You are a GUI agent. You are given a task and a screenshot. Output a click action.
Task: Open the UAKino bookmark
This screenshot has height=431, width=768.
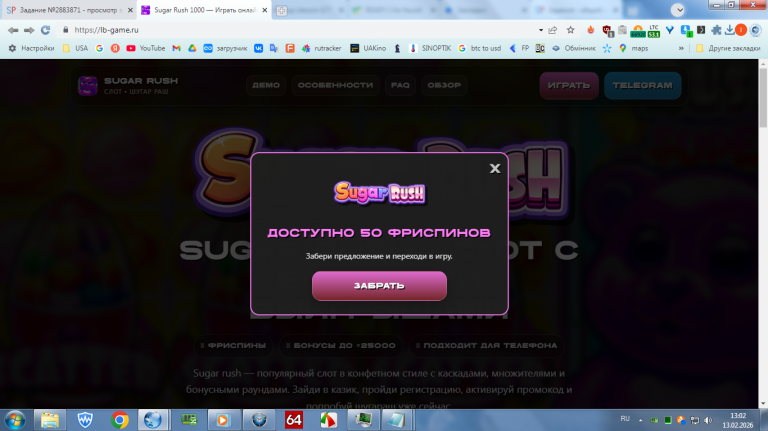368,48
